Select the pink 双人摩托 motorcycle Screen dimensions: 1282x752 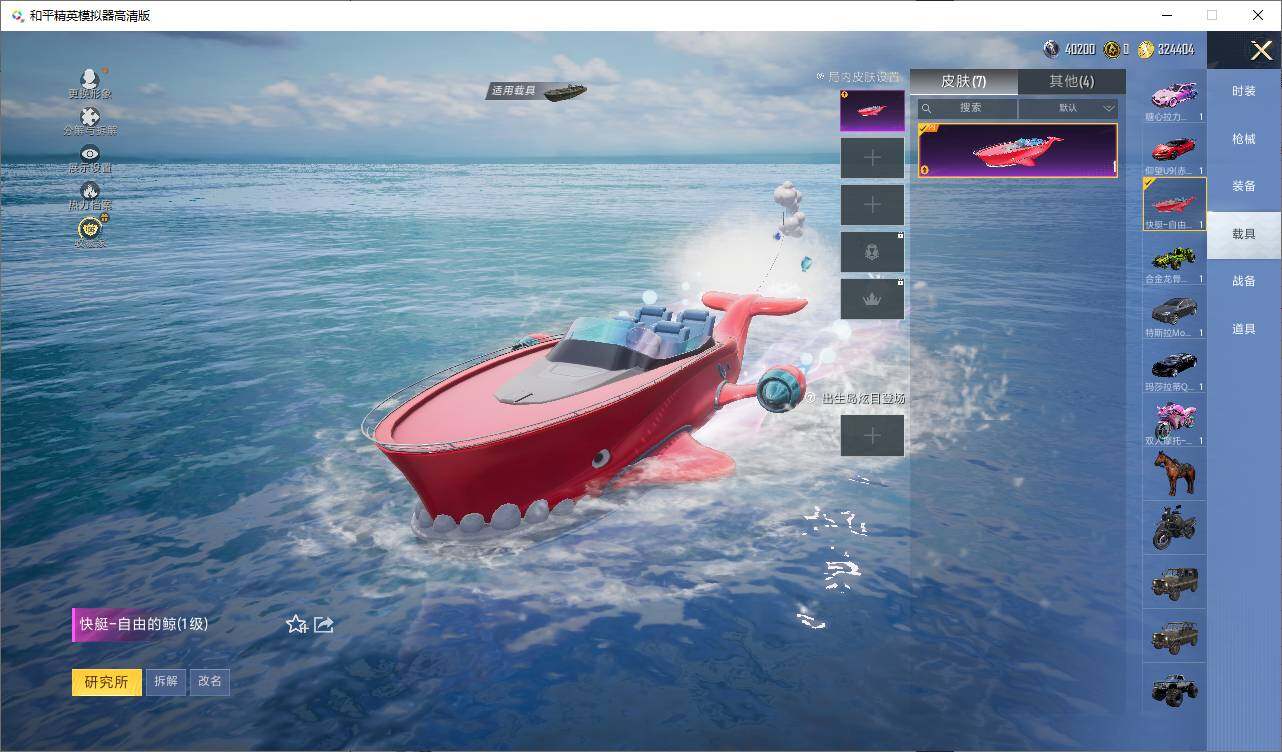click(x=1174, y=421)
